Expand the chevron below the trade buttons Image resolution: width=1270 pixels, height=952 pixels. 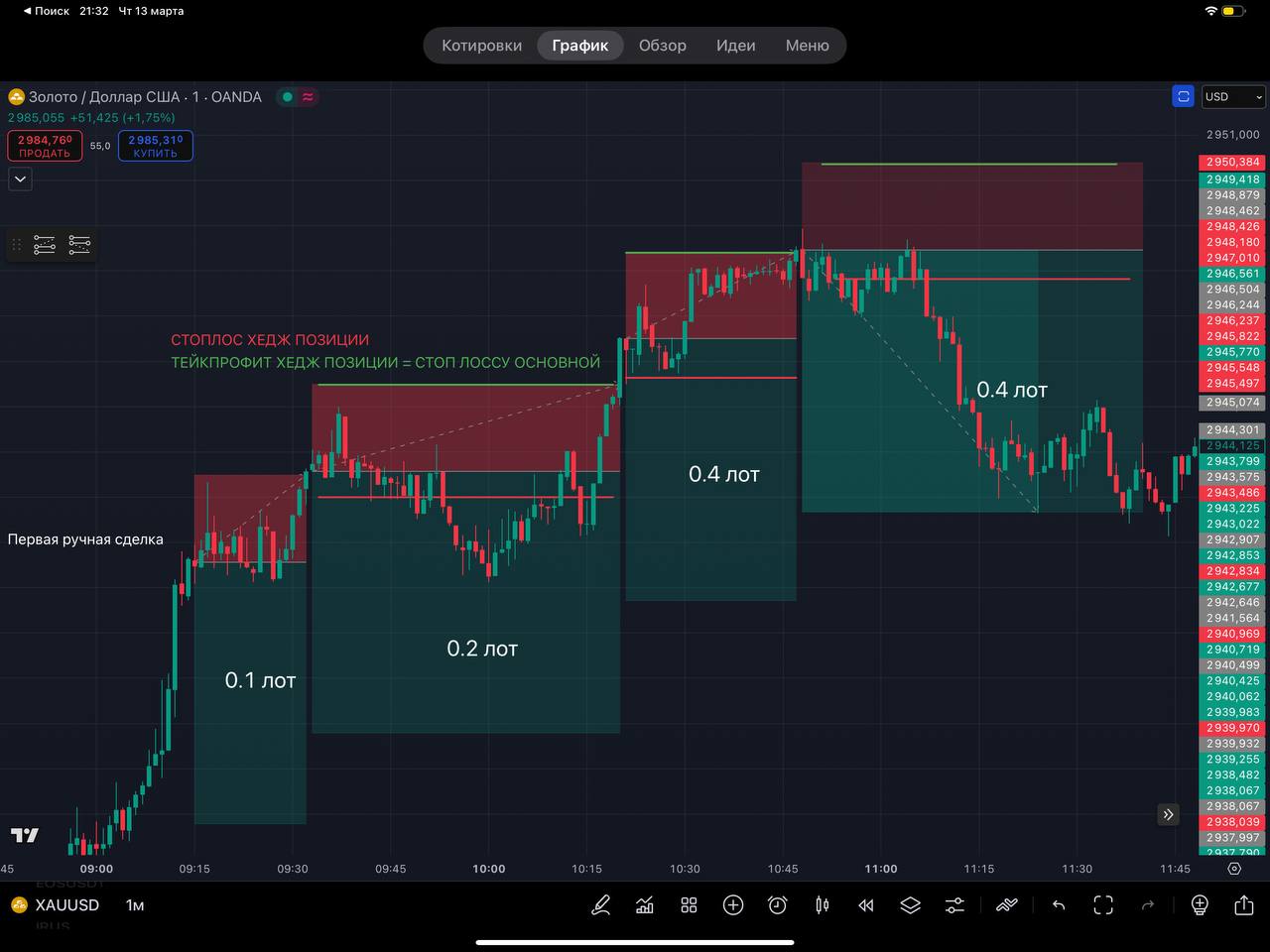(20, 178)
